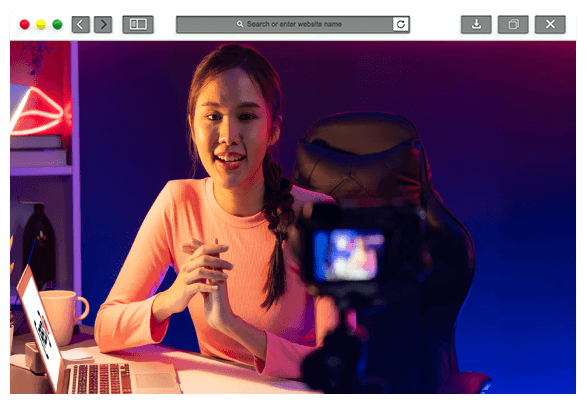Reload the page with the refresh icon

click(x=401, y=24)
